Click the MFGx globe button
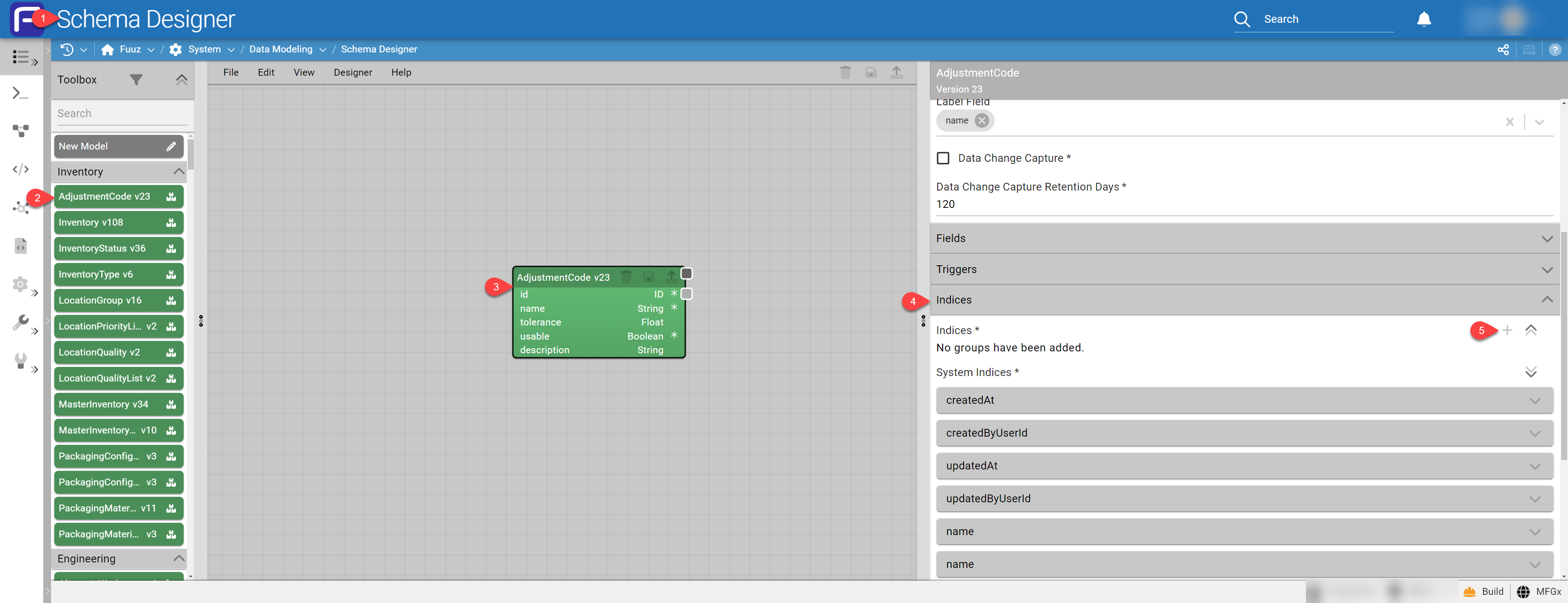Screen dimensions: 1568x603 [1539, 592]
